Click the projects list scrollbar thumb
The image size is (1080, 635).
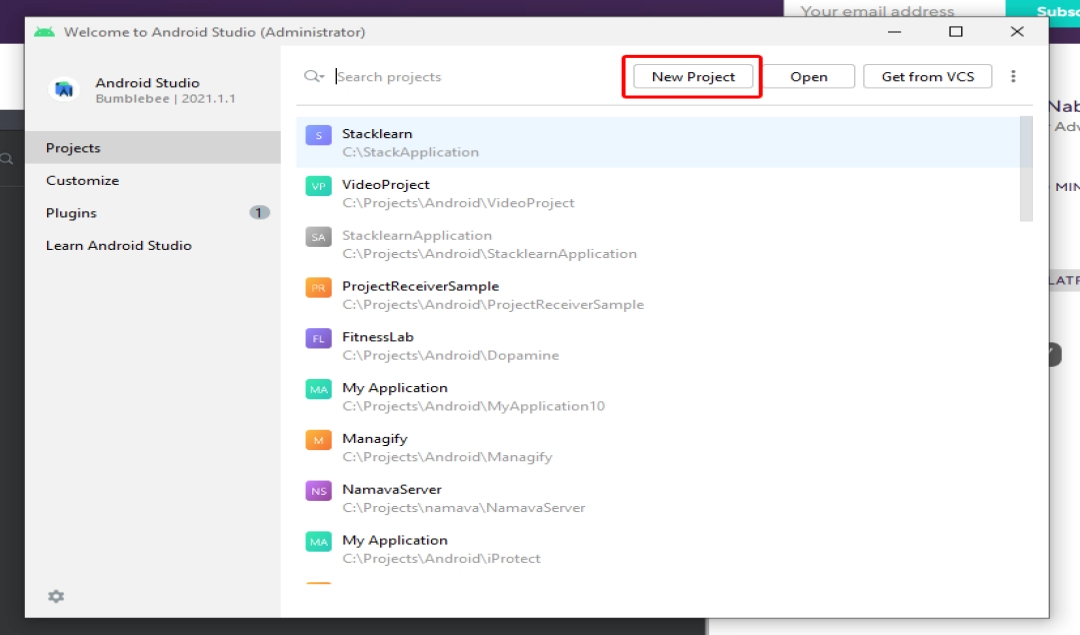click(x=1026, y=169)
